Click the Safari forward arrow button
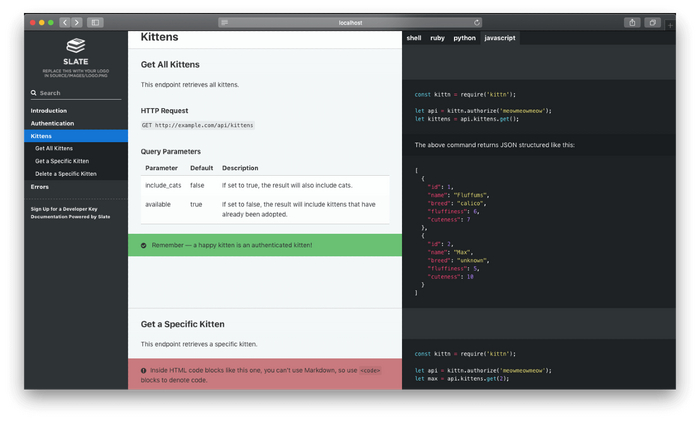Viewport: 700px width, 421px height. [77, 22]
